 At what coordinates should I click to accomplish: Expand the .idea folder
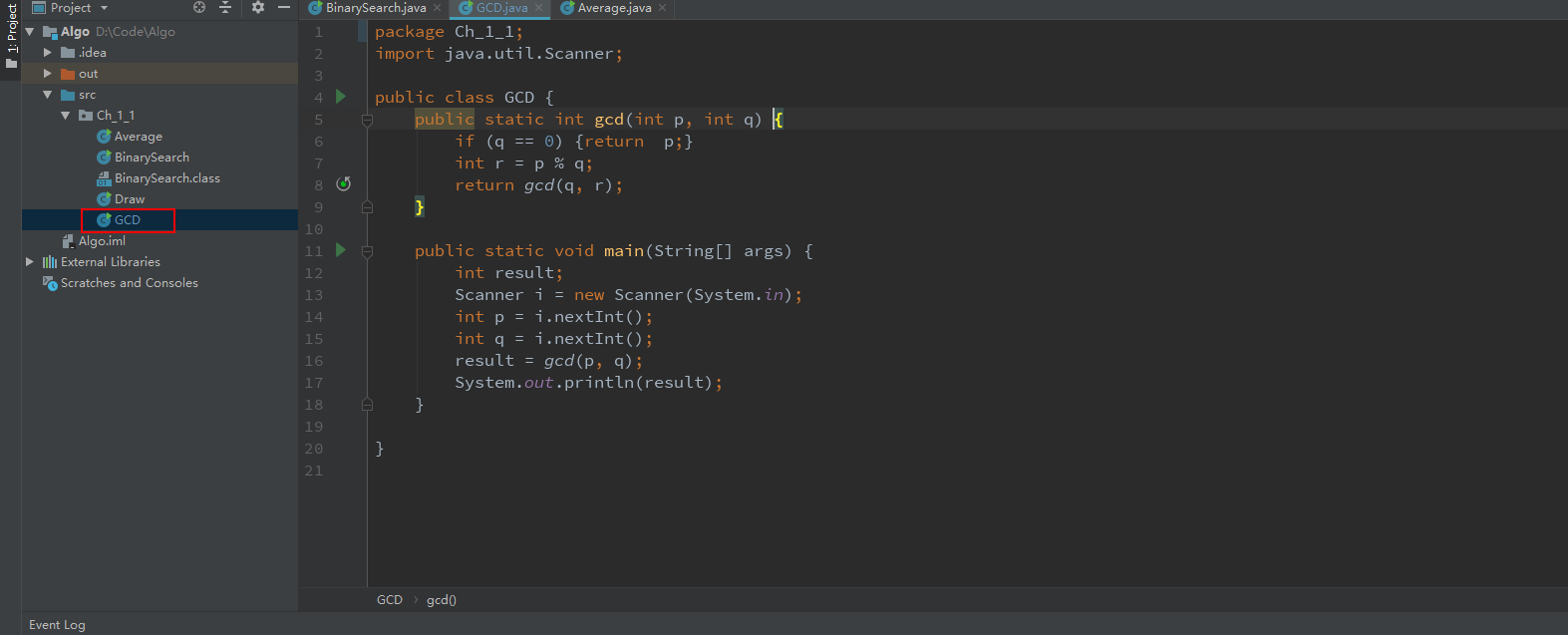coord(47,53)
